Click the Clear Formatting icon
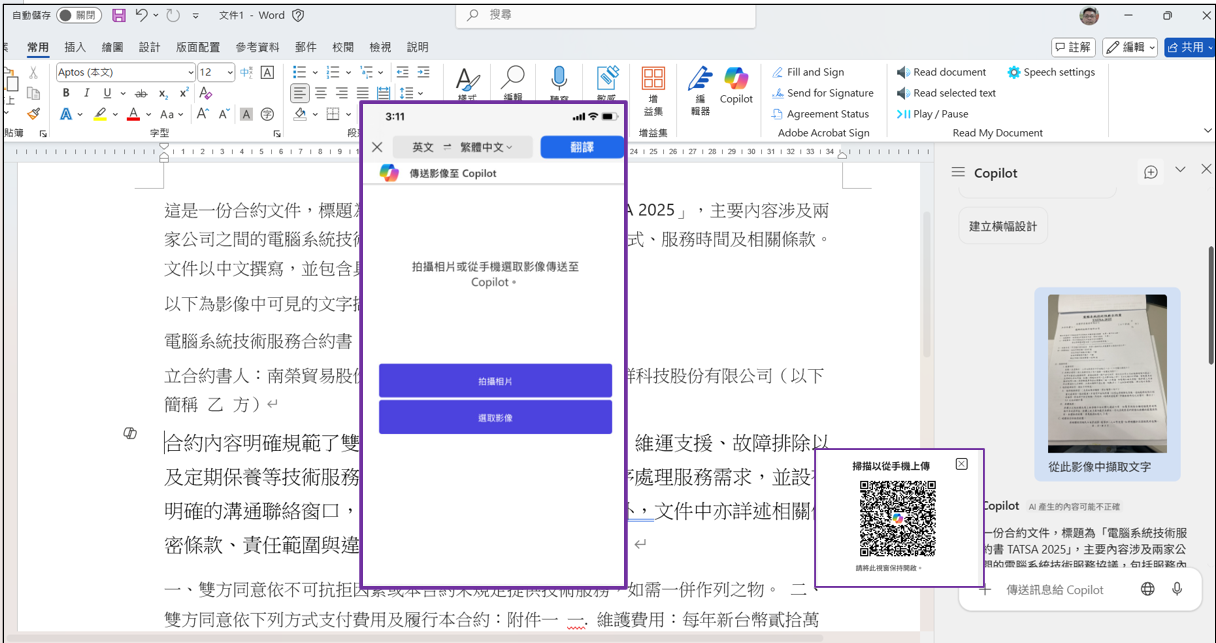The height and width of the screenshot is (643, 1216). [206, 93]
